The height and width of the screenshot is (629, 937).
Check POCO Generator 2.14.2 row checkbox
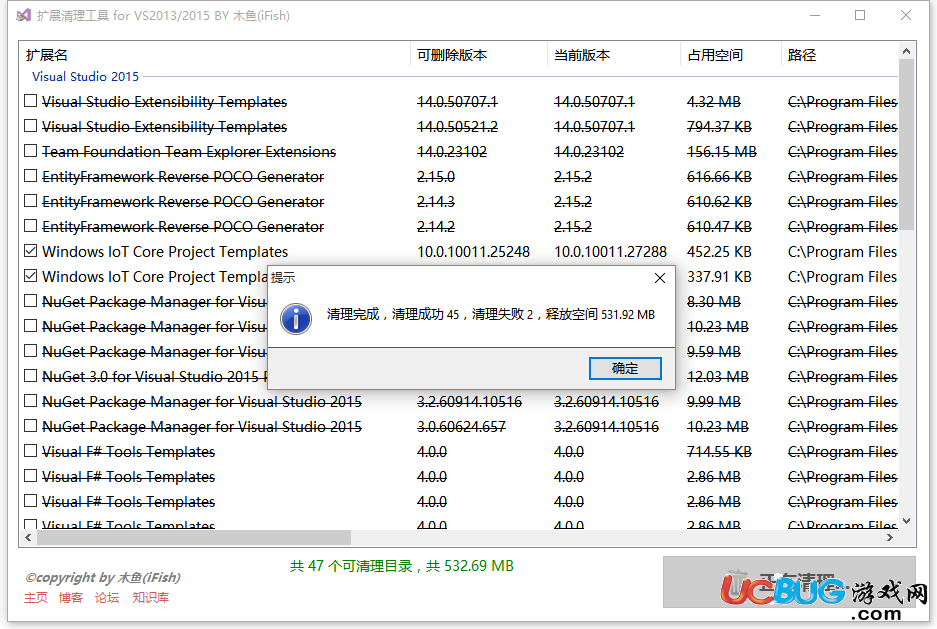click(30, 226)
